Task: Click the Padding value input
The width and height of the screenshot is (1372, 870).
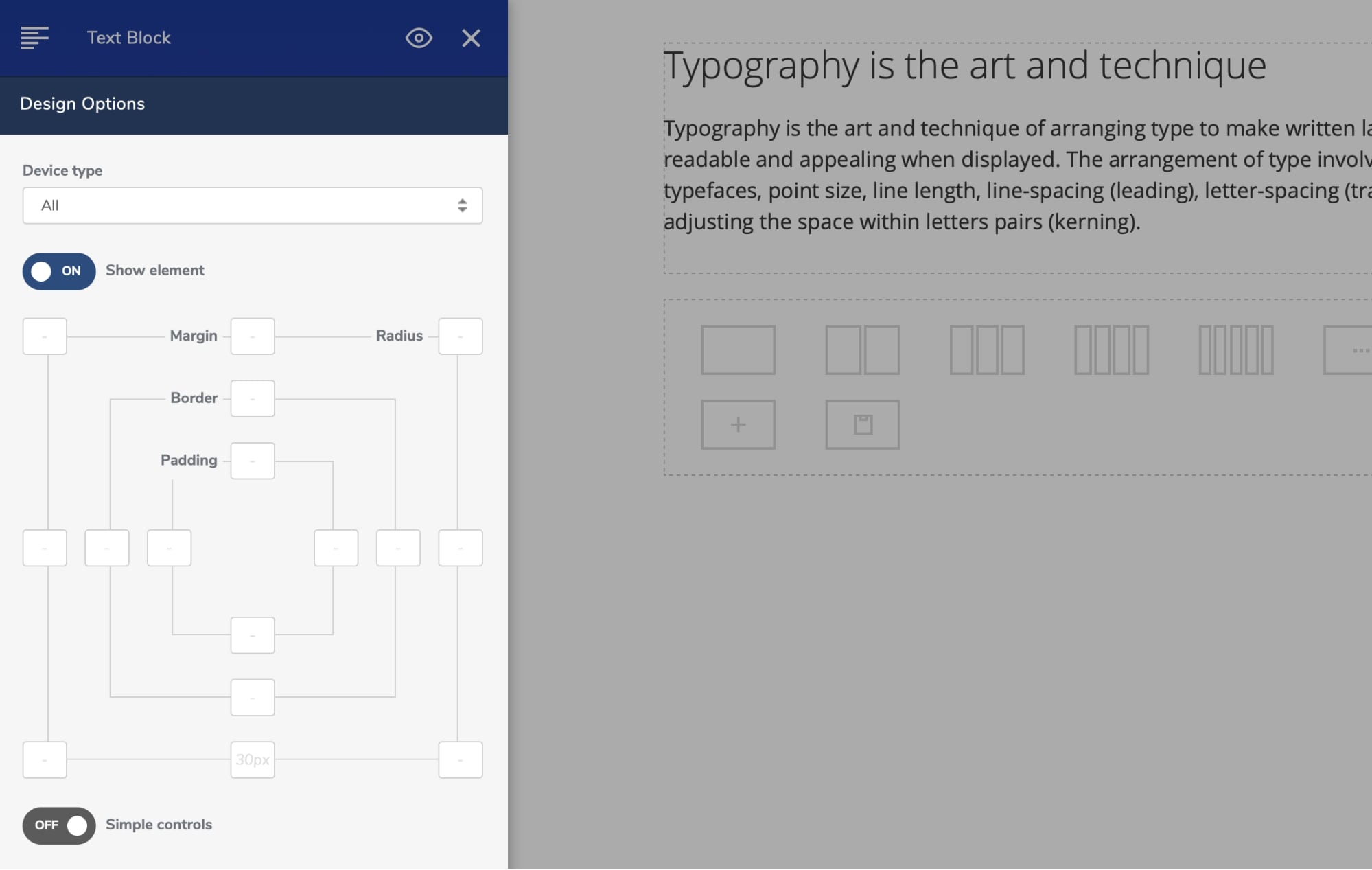Action: (253, 461)
